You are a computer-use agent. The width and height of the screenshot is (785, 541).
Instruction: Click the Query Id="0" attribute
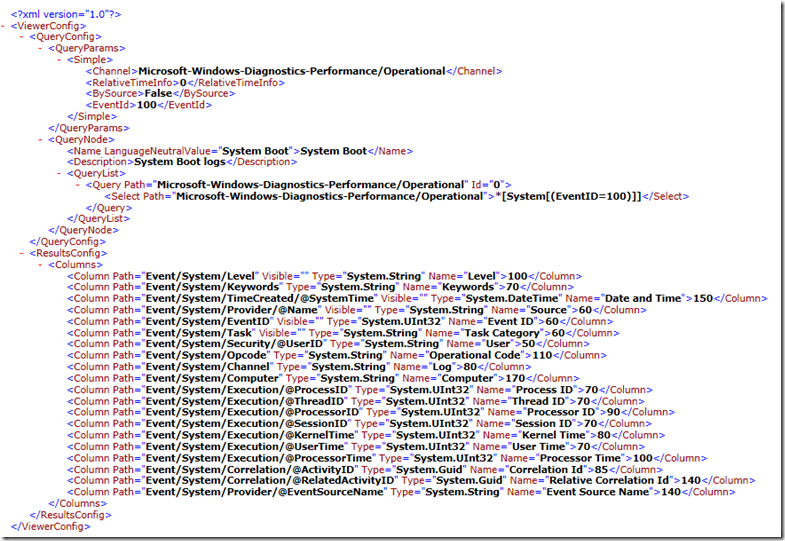488,185
